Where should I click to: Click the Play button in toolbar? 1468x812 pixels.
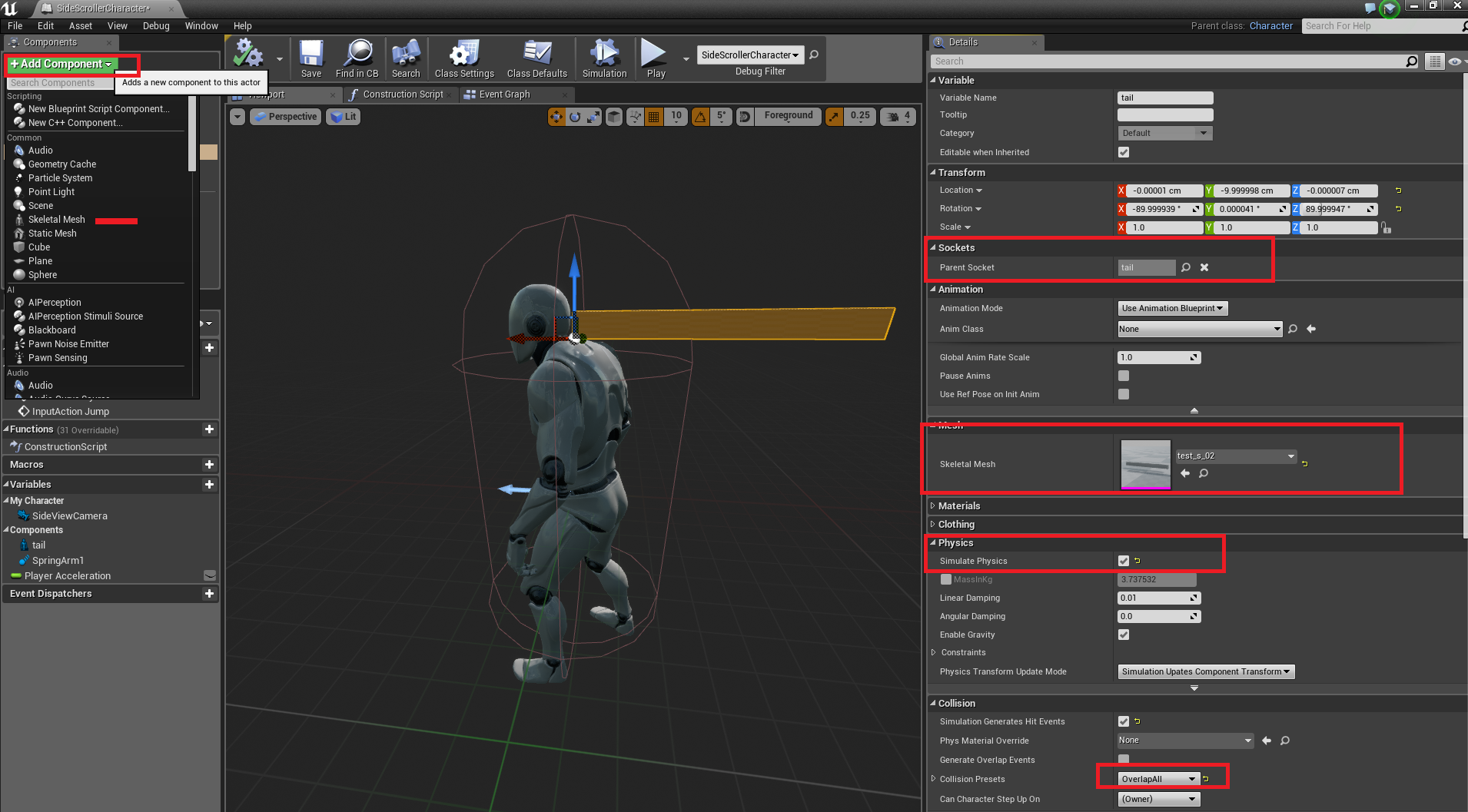[656, 58]
